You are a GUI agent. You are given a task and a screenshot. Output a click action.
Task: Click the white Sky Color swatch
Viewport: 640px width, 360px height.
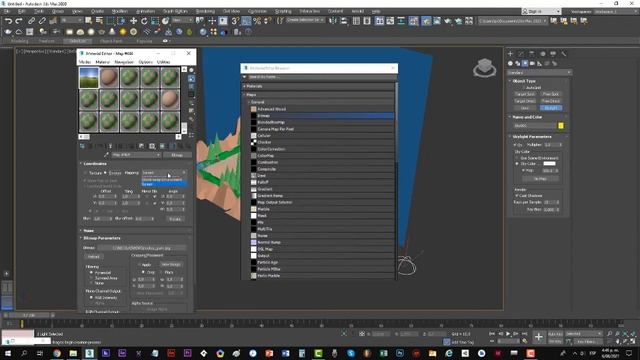coord(549,164)
